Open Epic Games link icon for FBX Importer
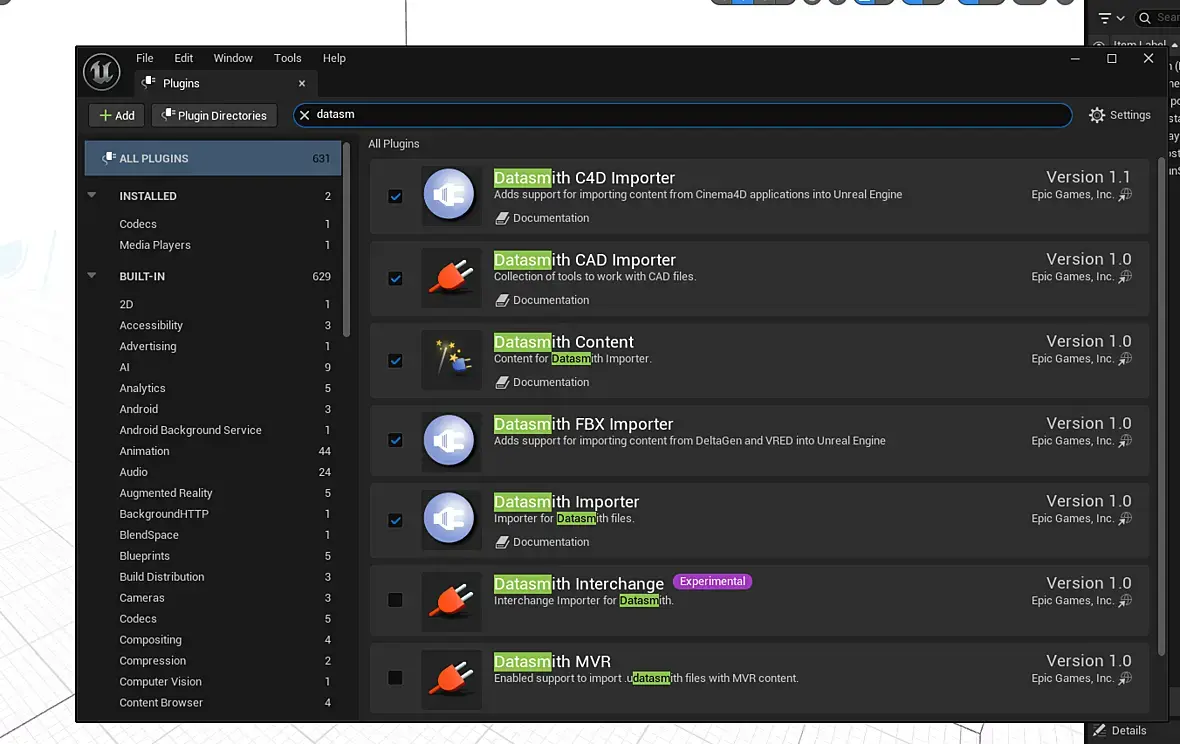This screenshot has width=1180, height=744. click(1125, 441)
